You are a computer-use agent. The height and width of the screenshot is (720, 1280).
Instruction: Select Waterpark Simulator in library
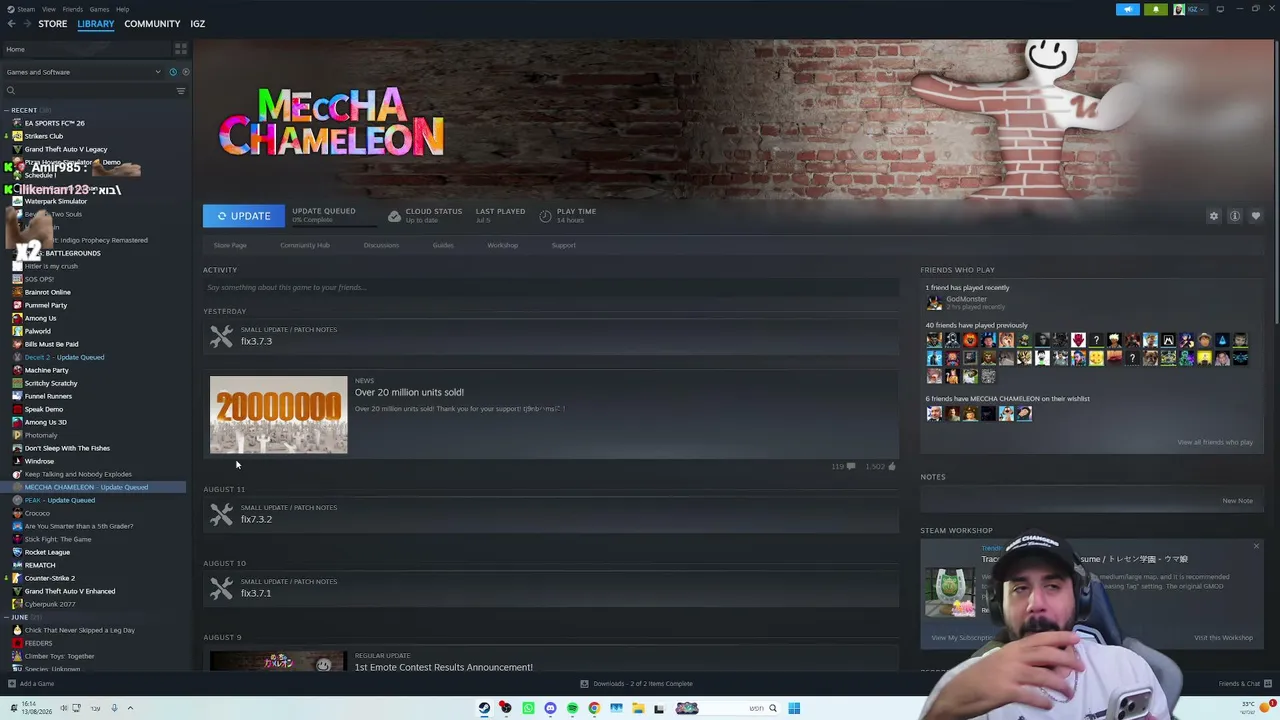pos(56,201)
